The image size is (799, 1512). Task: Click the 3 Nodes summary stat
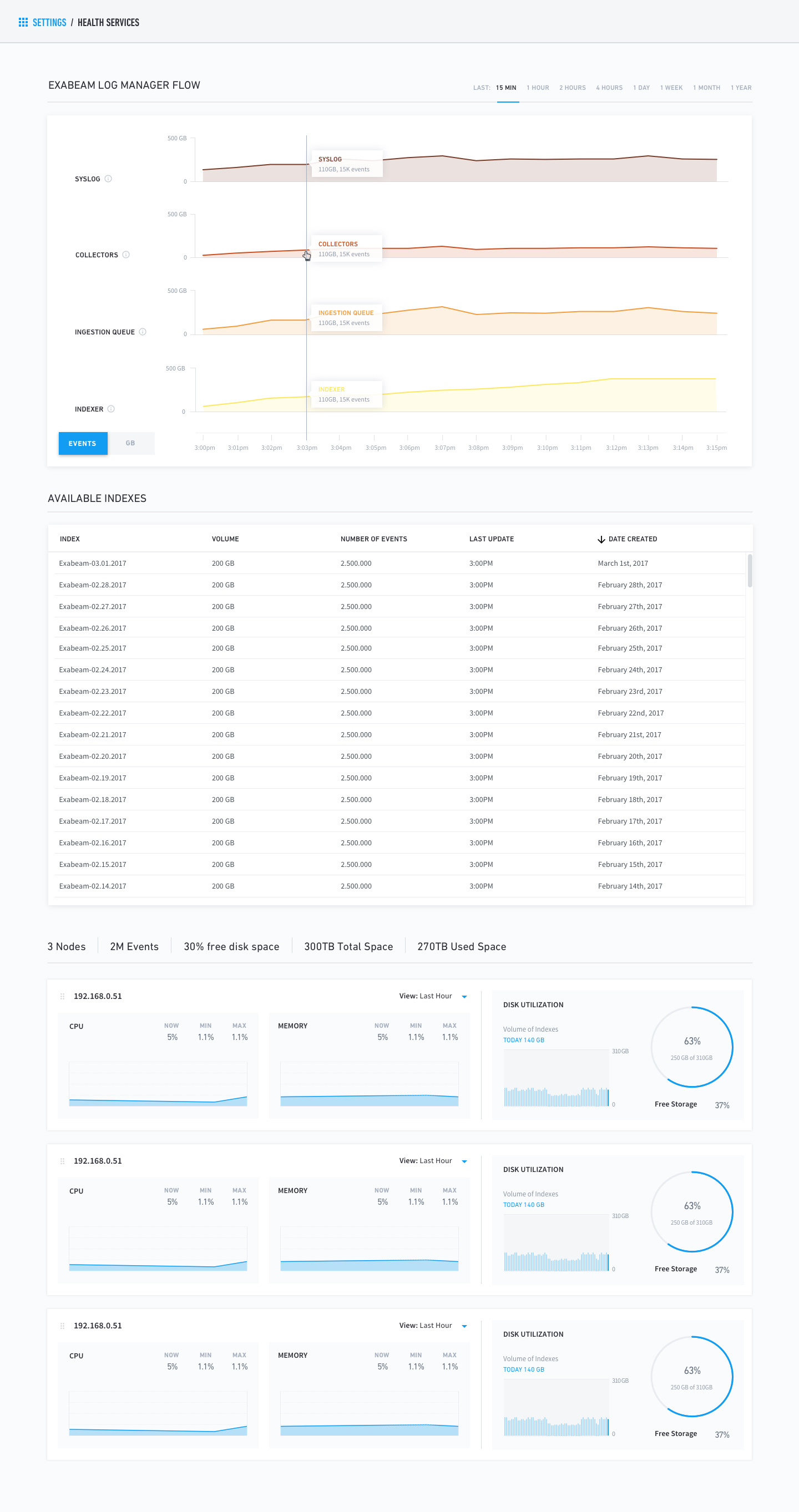coord(67,946)
